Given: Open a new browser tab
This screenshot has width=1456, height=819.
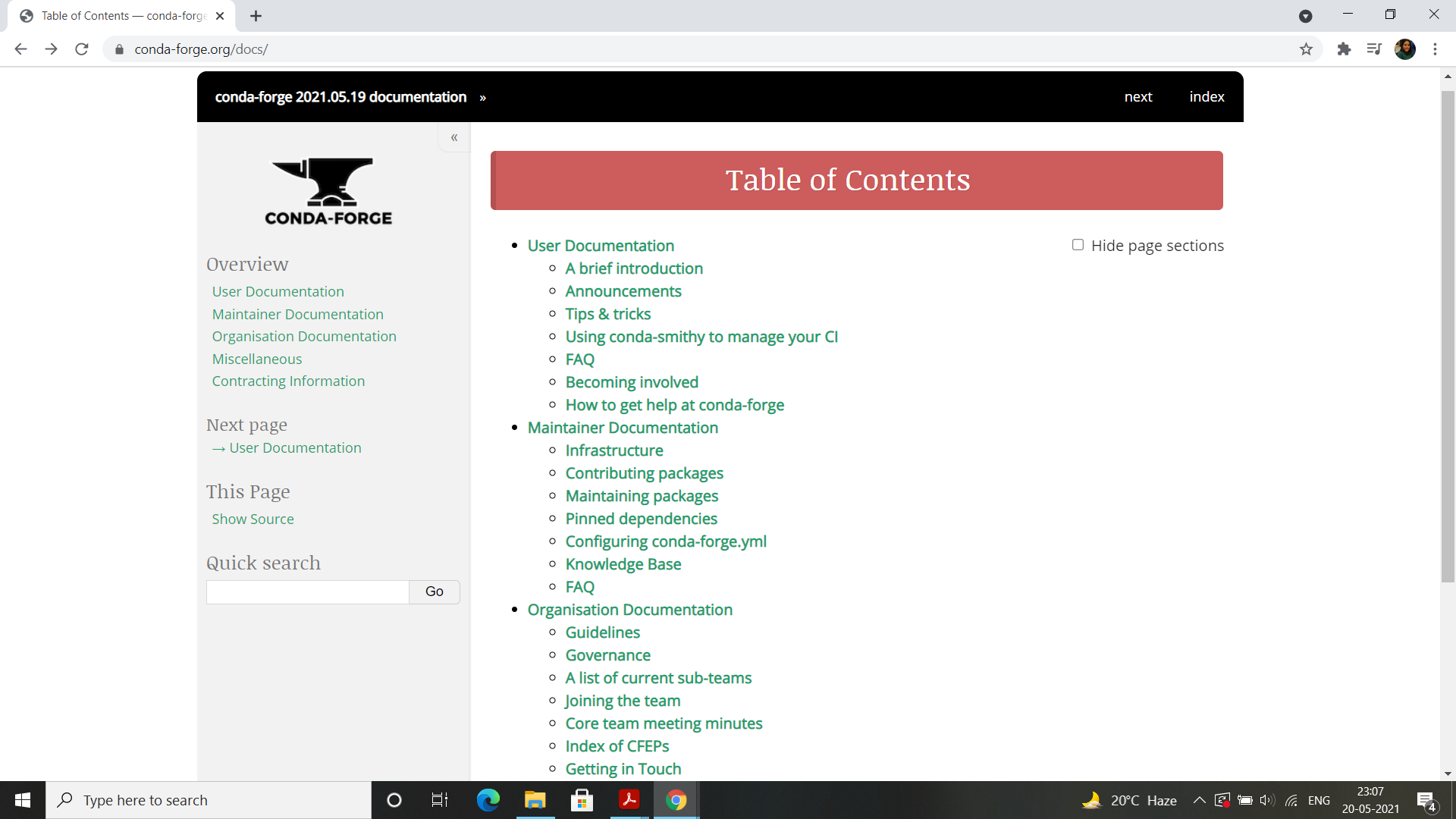Looking at the screenshot, I should click(x=256, y=16).
